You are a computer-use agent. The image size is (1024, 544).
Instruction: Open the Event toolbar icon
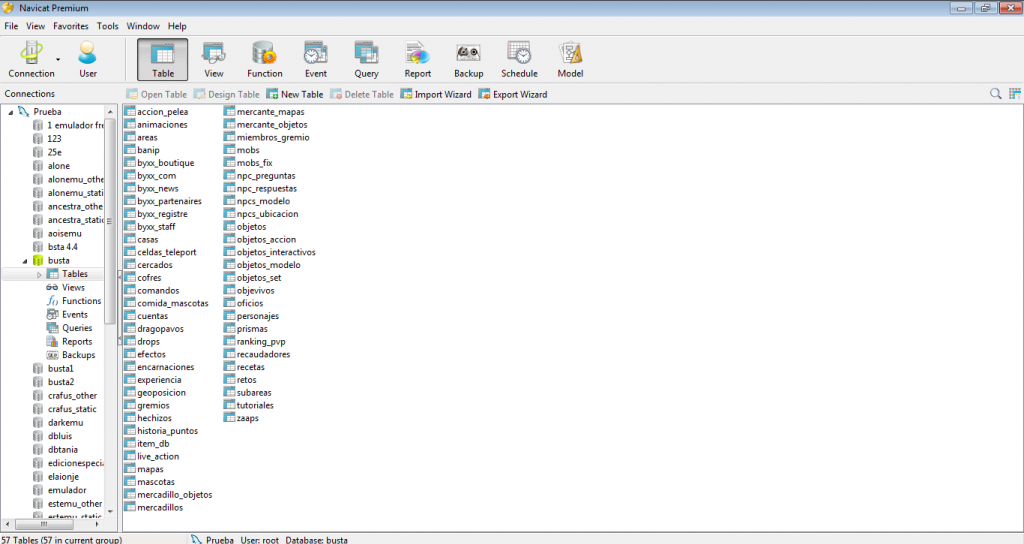click(315, 59)
